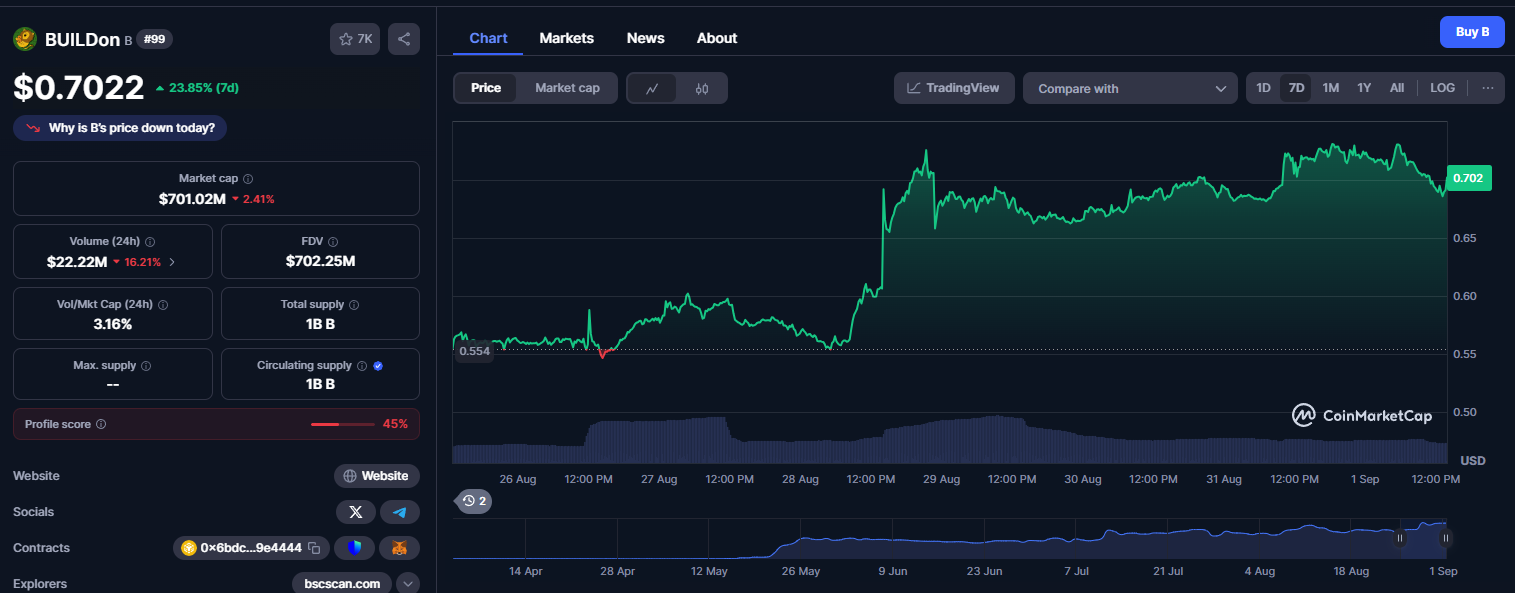The height and width of the screenshot is (593, 1515).
Task: Click the Buy B button
Action: pyautogui.click(x=1472, y=32)
